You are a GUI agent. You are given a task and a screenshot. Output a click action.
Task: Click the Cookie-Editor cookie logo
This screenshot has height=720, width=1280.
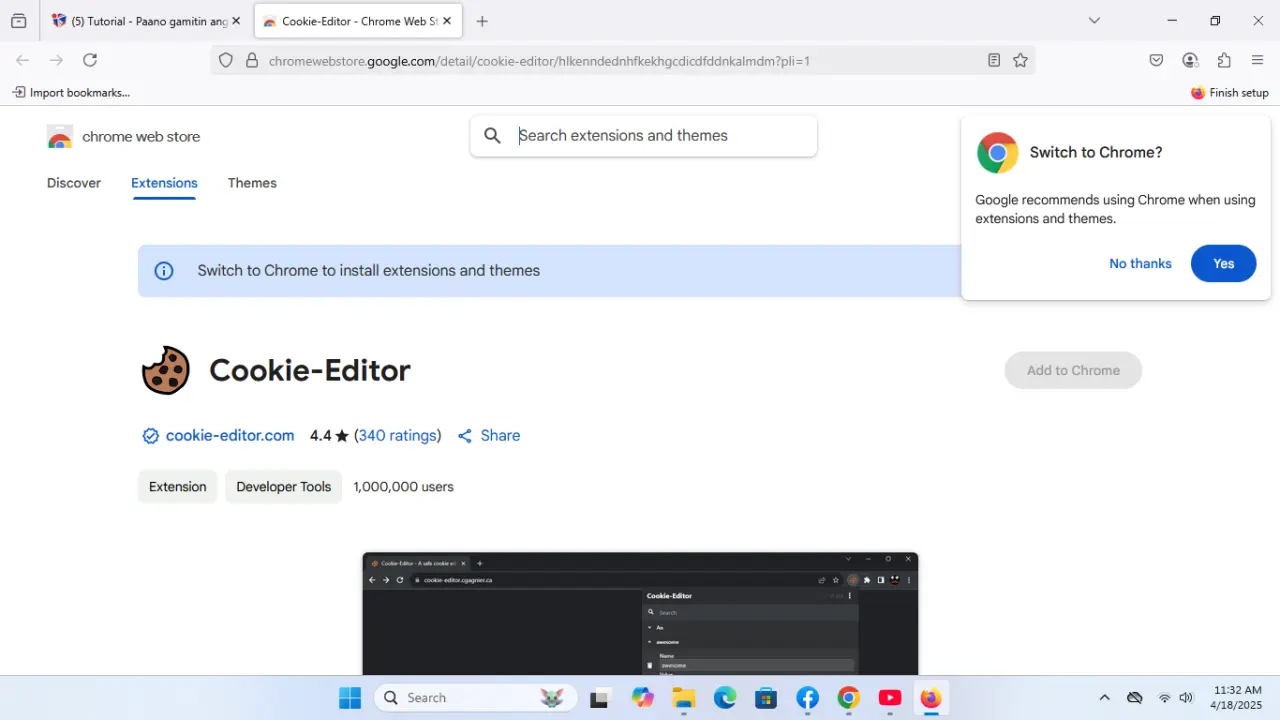(166, 370)
